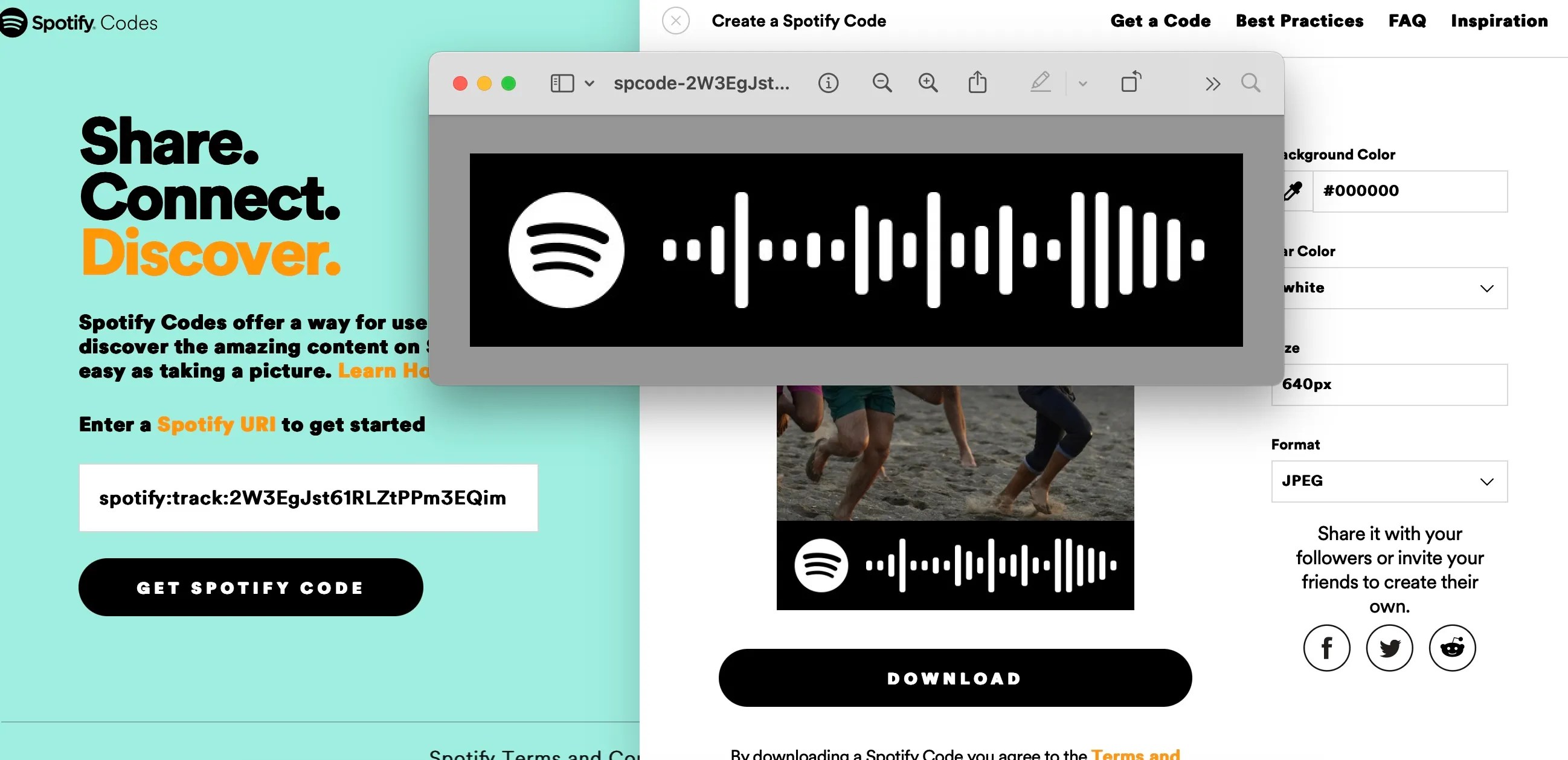Open the Best Practices nav item
The width and height of the screenshot is (1568, 760).
(x=1299, y=21)
